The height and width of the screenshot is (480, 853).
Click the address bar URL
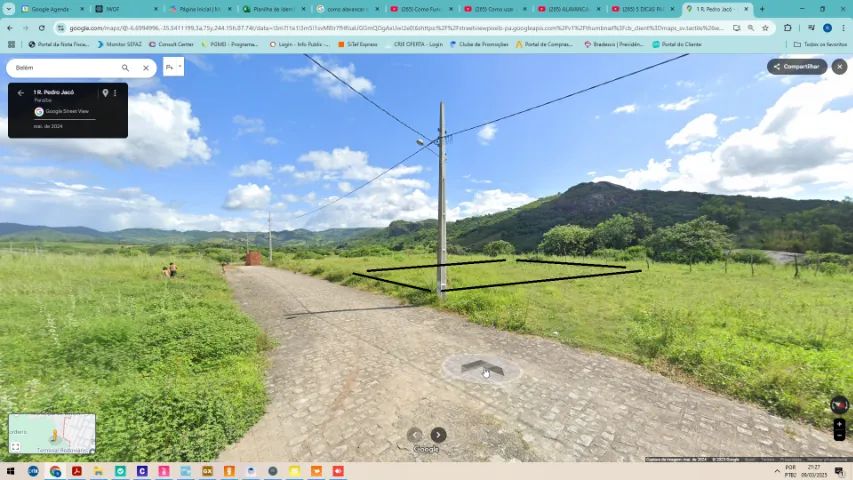pyautogui.click(x=397, y=28)
